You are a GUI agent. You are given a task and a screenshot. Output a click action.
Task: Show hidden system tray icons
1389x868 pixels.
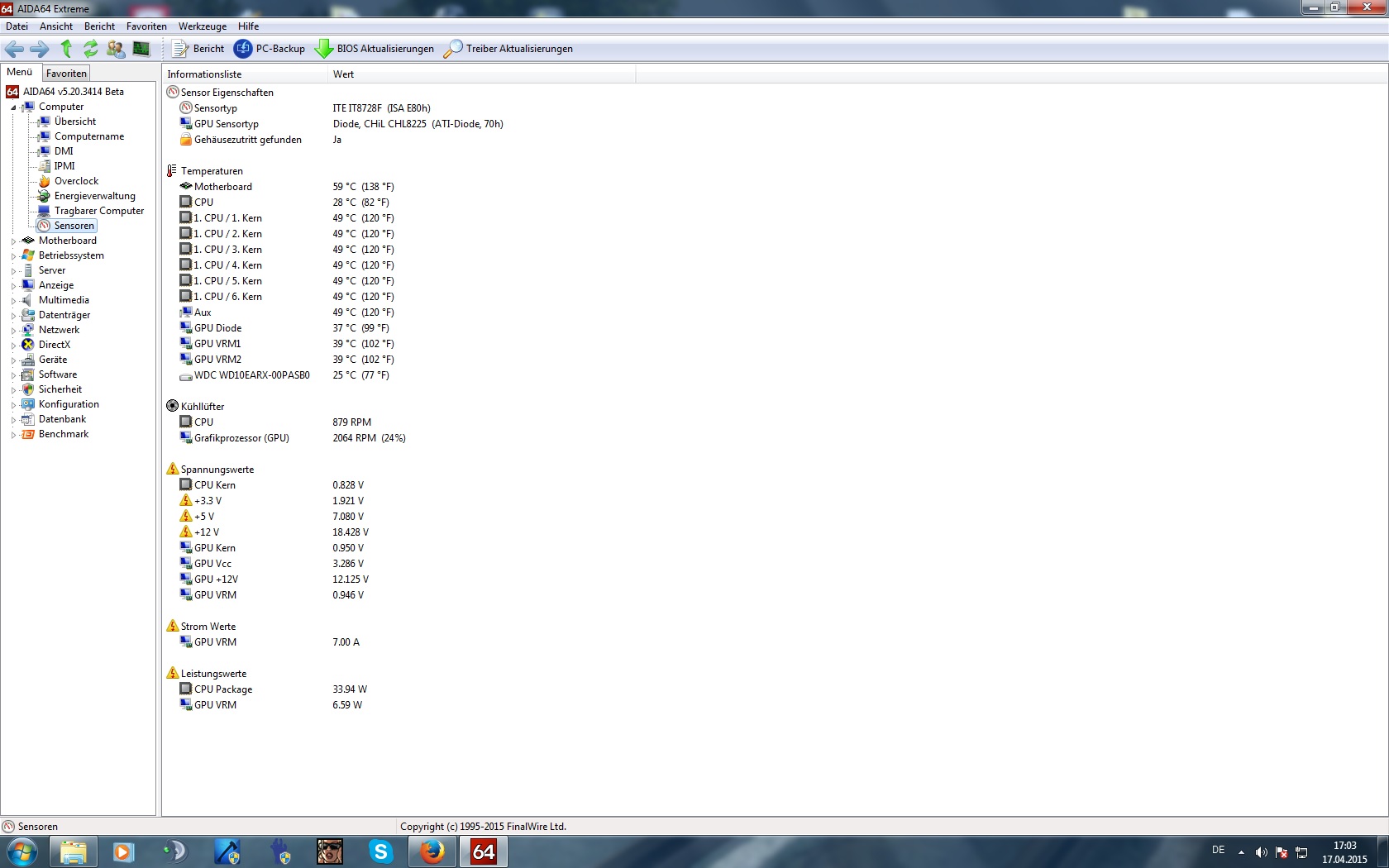(x=1241, y=852)
